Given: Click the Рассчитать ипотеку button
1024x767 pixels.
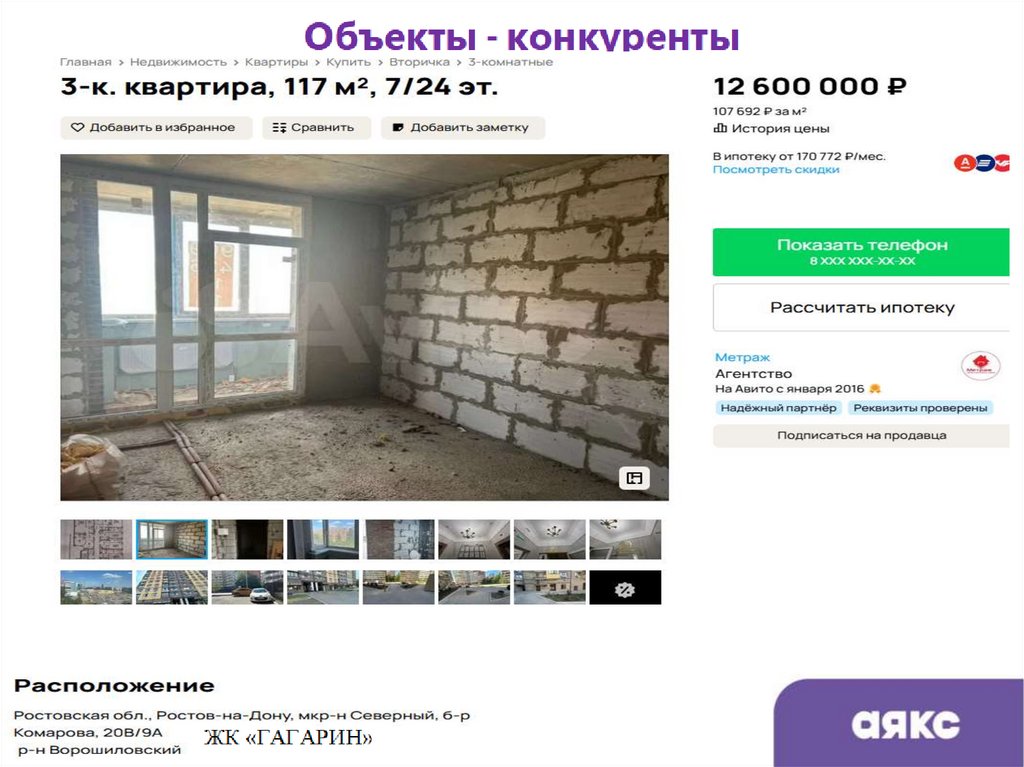Looking at the screenshot, I should [x=861, y=307].
